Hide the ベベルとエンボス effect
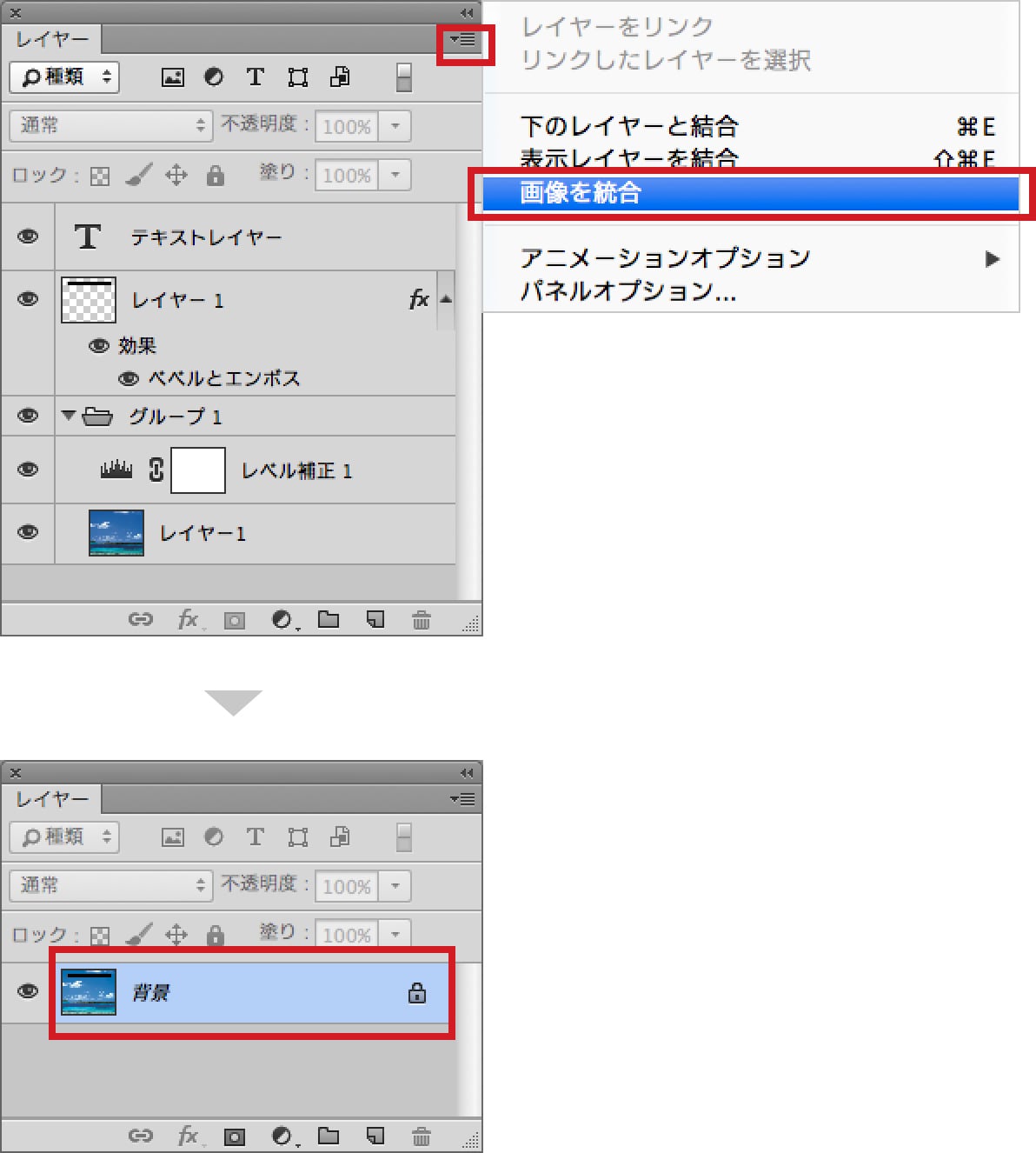Image resolution: width=1036 pixels, height=1153 pixels. coord(129,379)
